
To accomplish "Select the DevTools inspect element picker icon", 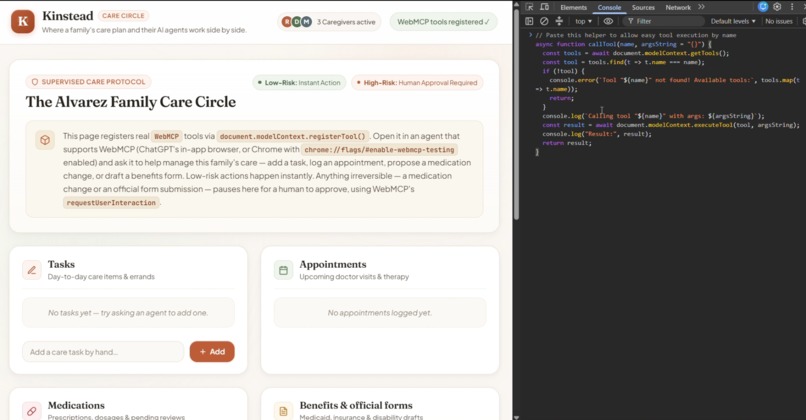I will [x=529, y=7].
